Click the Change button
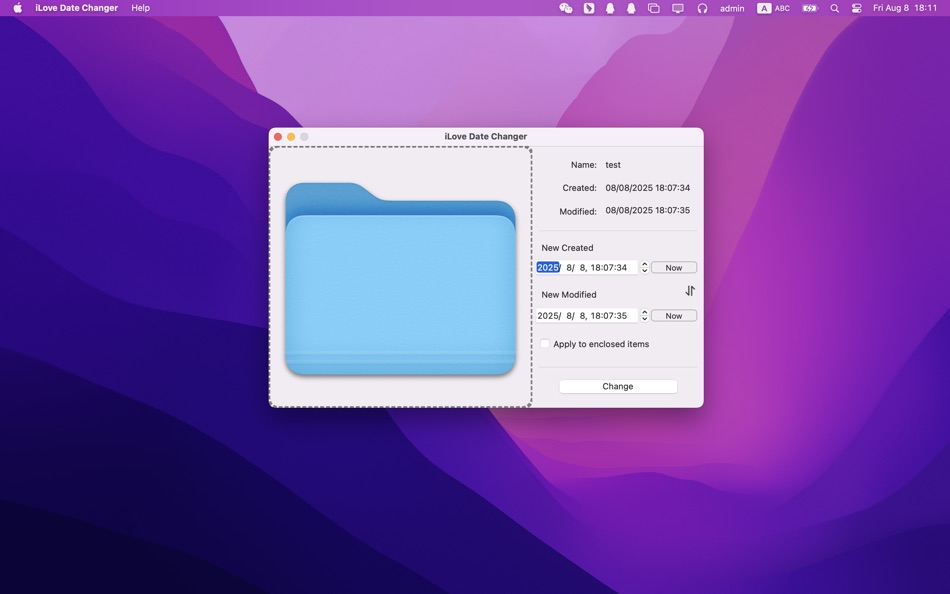950x594 pixels. (x=617, y=386)
